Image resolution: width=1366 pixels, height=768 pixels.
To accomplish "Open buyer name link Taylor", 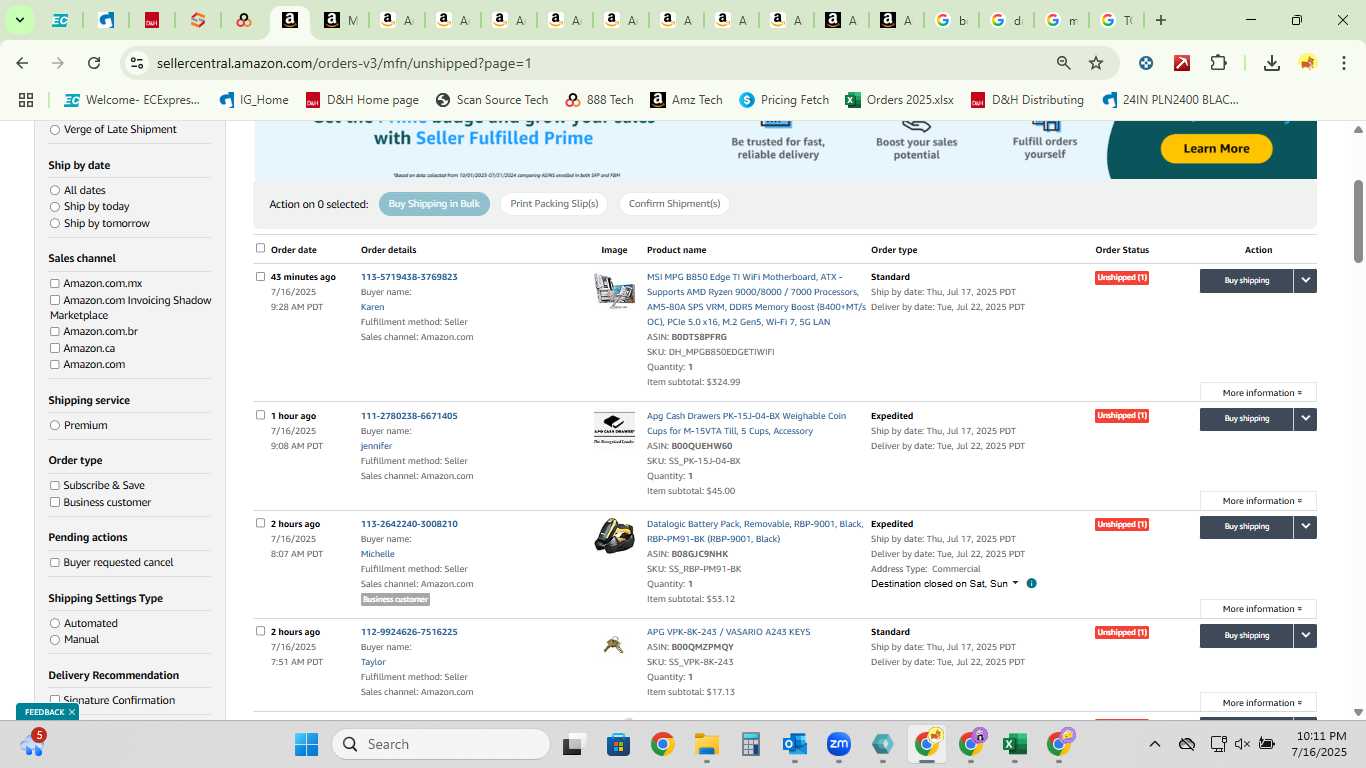I will [373, 662].
